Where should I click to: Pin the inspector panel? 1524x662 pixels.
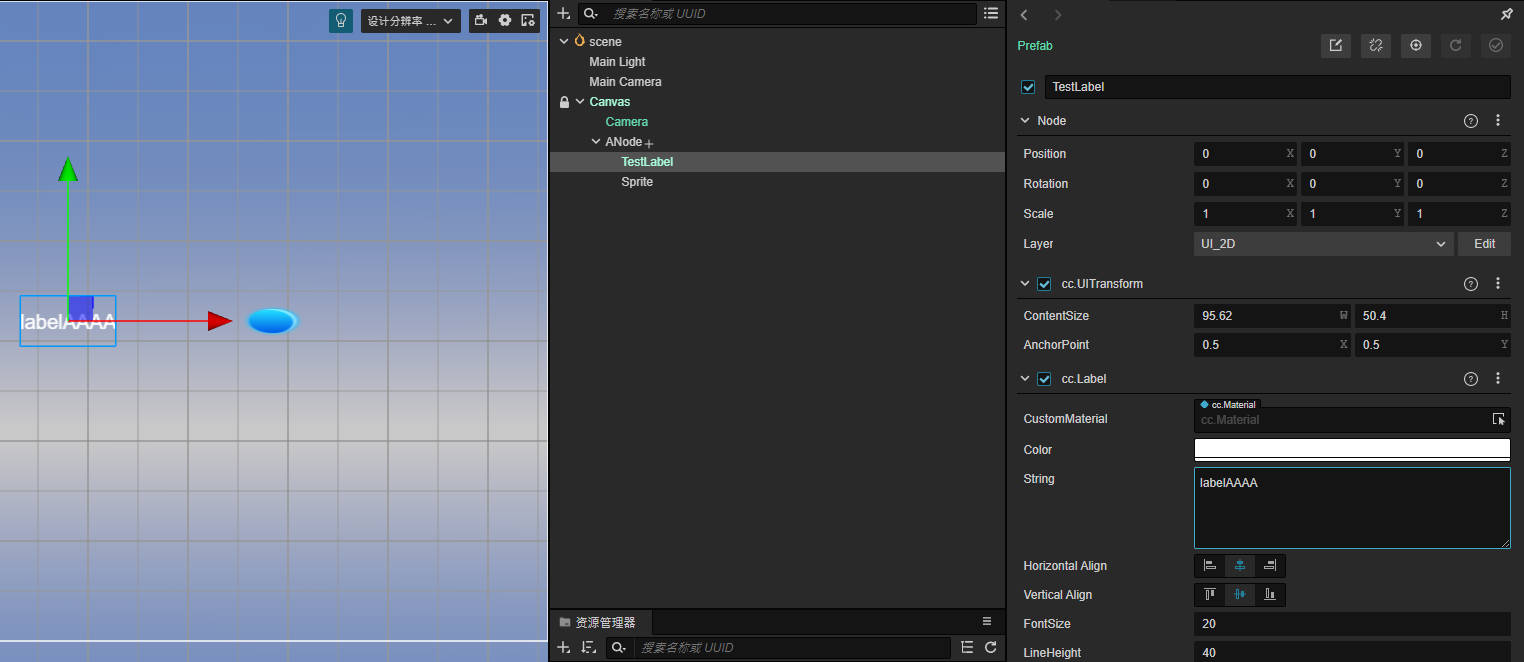coord(1507,15)
